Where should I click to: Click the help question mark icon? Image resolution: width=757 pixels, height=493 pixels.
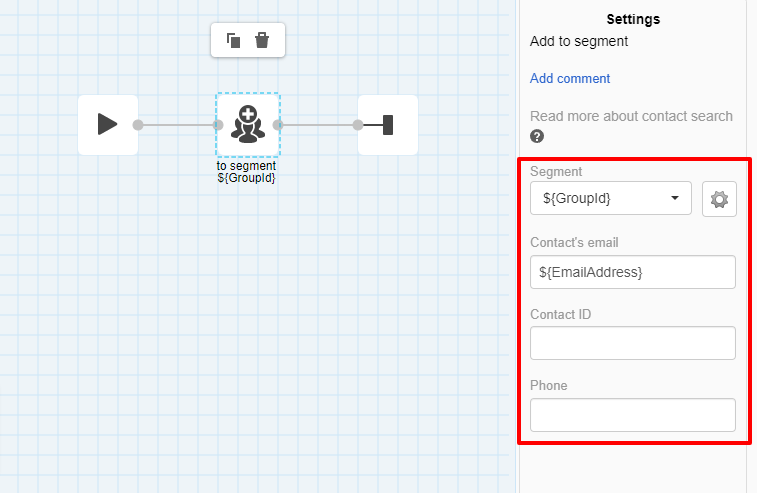click(x=537, y=136)
